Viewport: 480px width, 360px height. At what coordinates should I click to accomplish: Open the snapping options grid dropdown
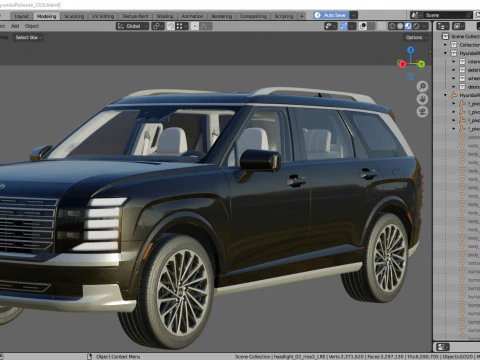[x=182, y=26]
